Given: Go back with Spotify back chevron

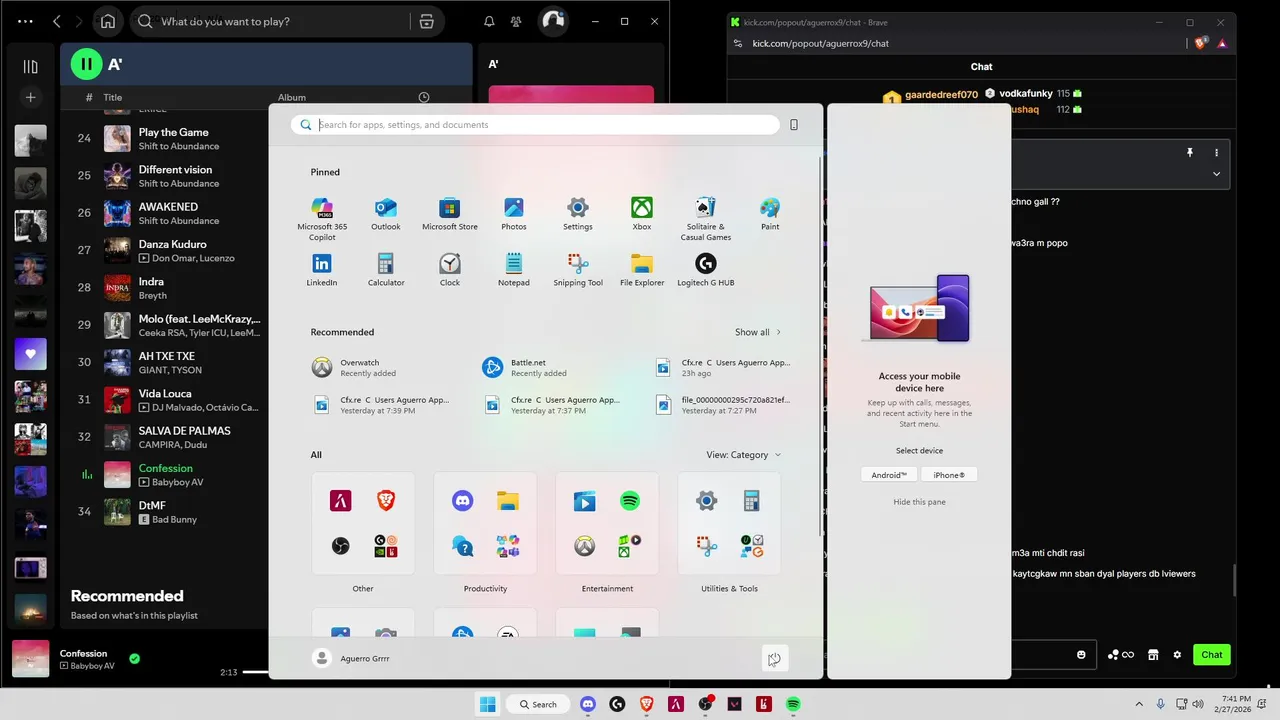Looking at the screenshot, I should point(57,21).
